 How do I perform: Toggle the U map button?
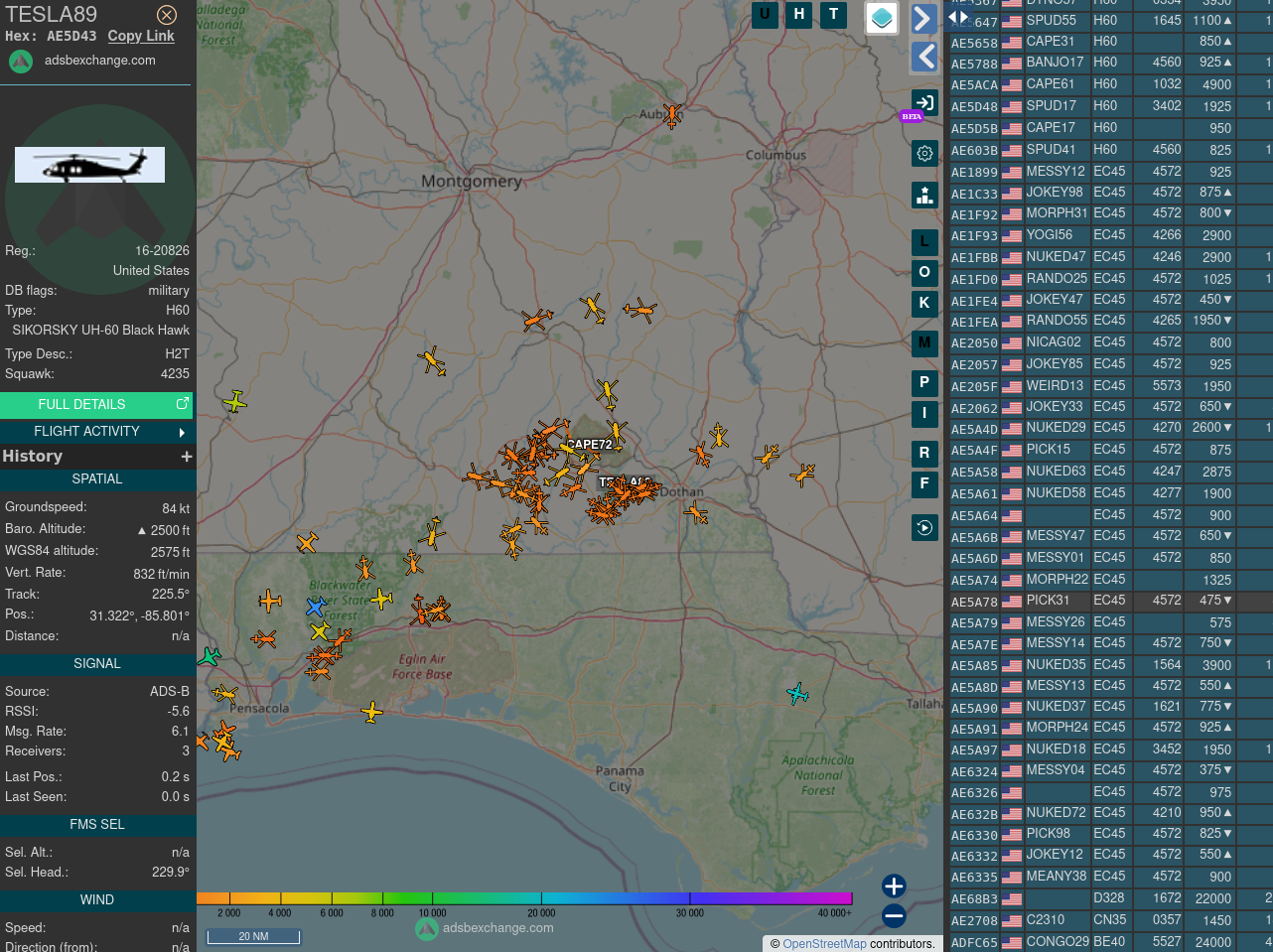coord(765,15)
